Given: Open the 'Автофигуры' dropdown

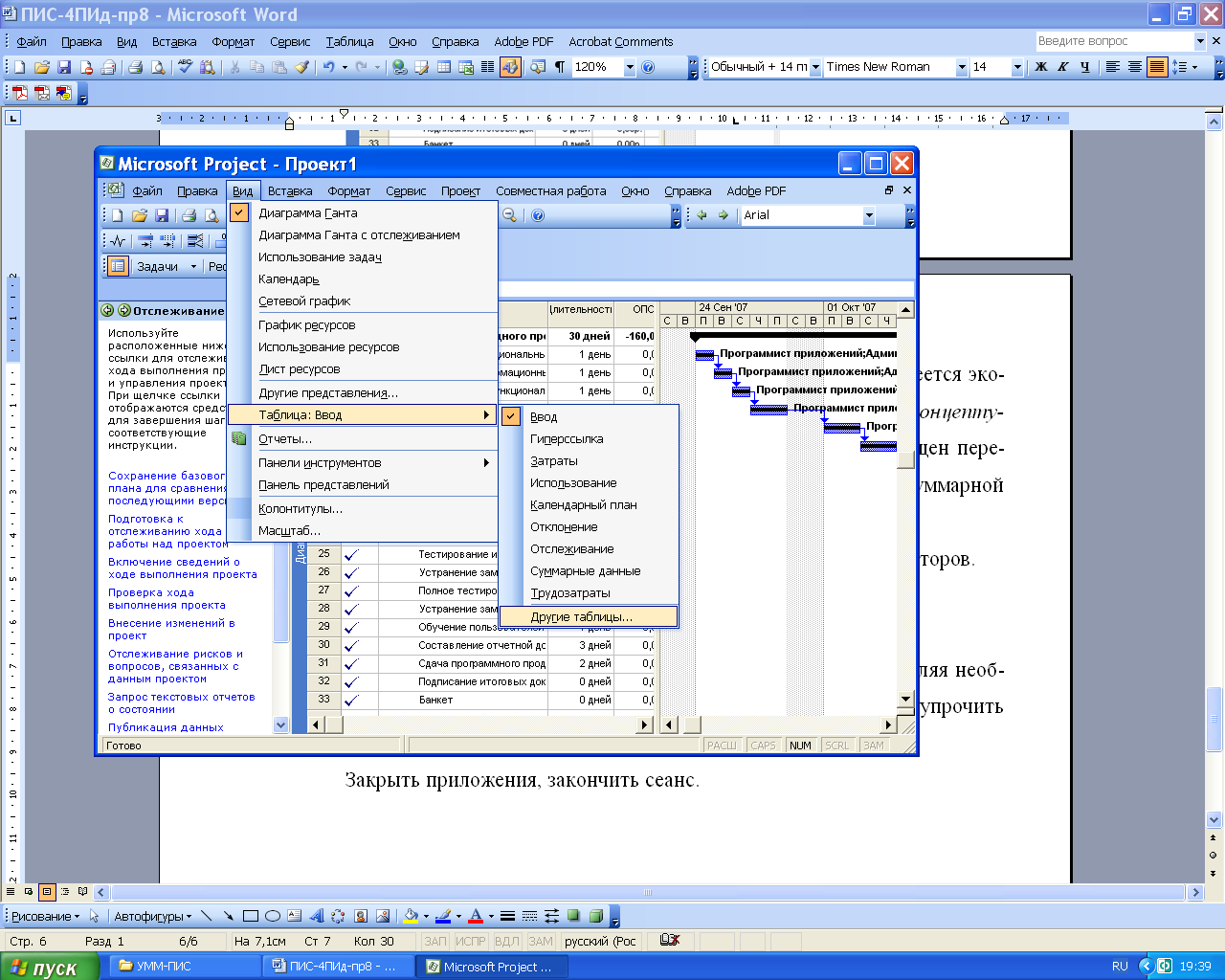Looking at the screenshot, I should [153, 916].
